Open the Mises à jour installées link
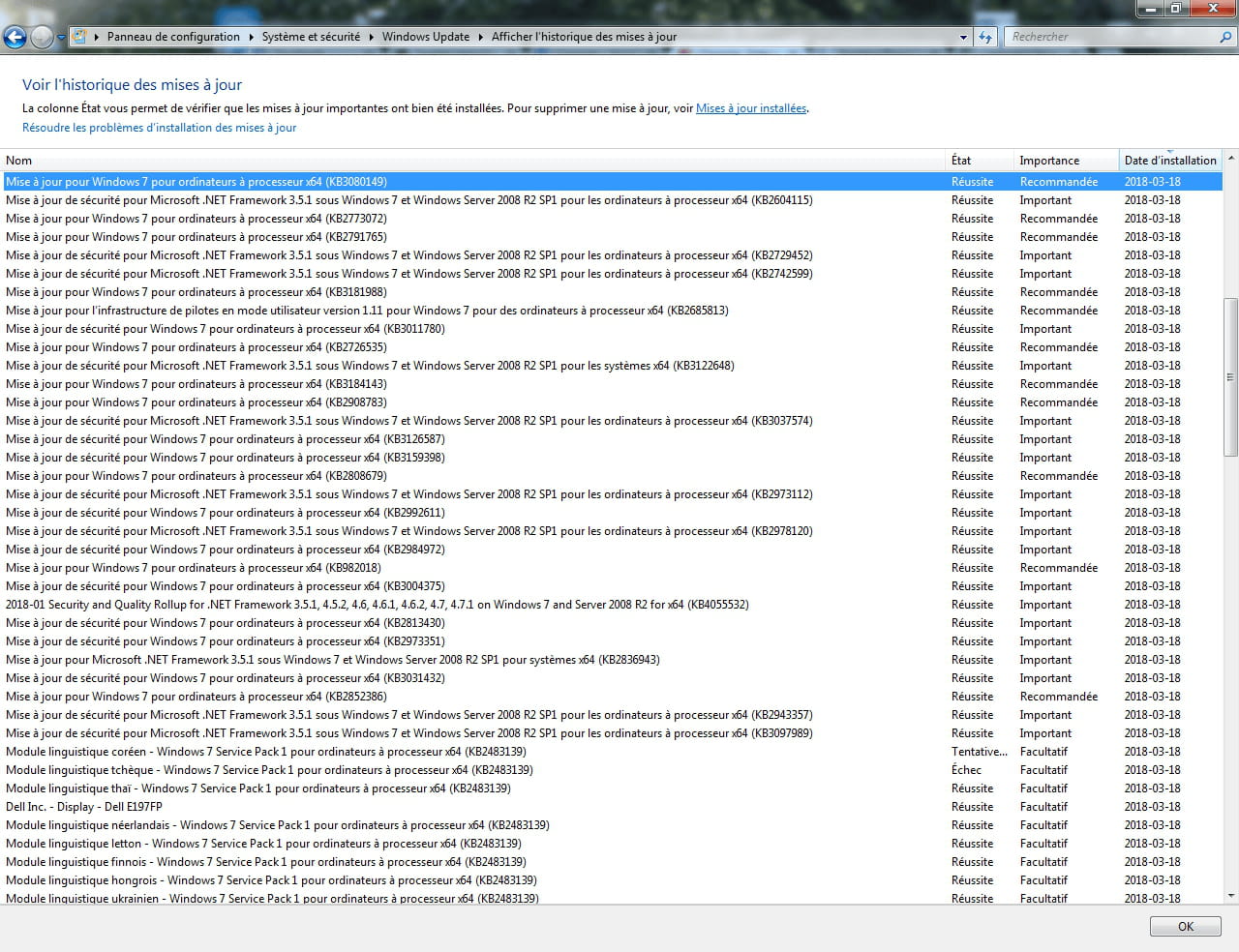 751,108
